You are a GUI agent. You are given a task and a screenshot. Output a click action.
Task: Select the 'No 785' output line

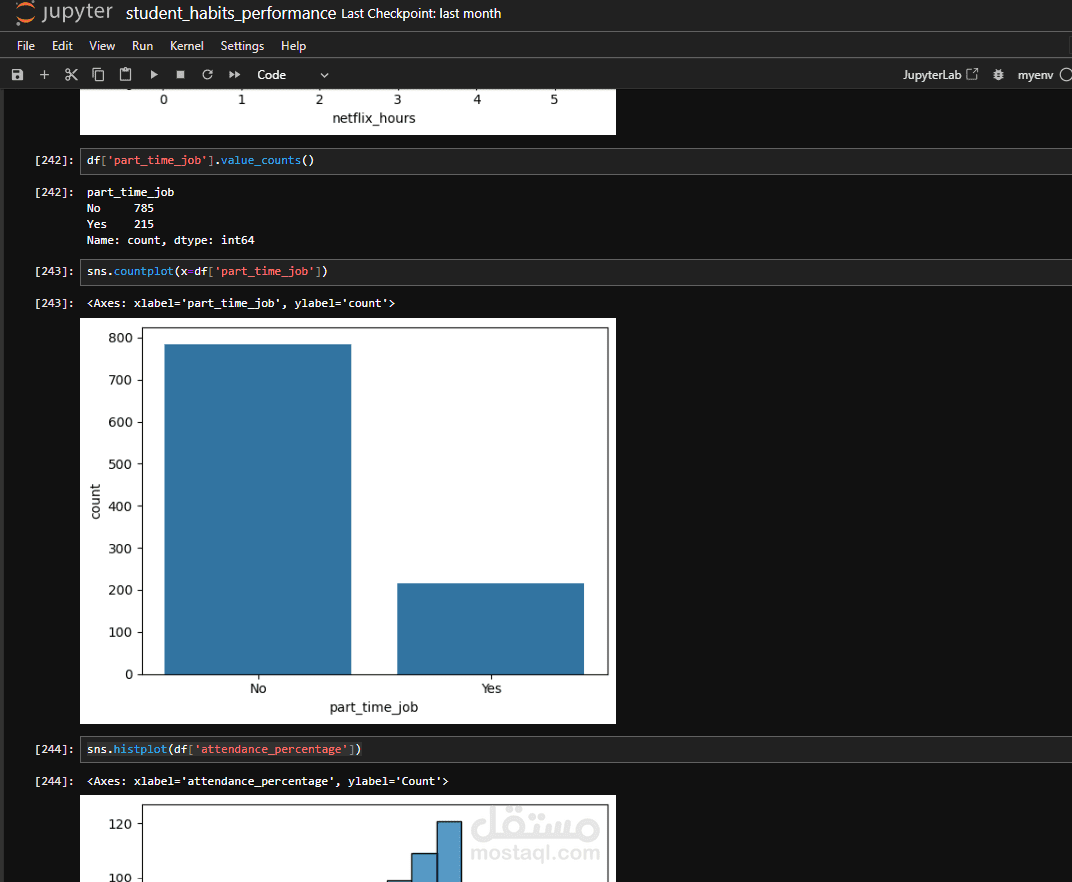pos(120,208)
